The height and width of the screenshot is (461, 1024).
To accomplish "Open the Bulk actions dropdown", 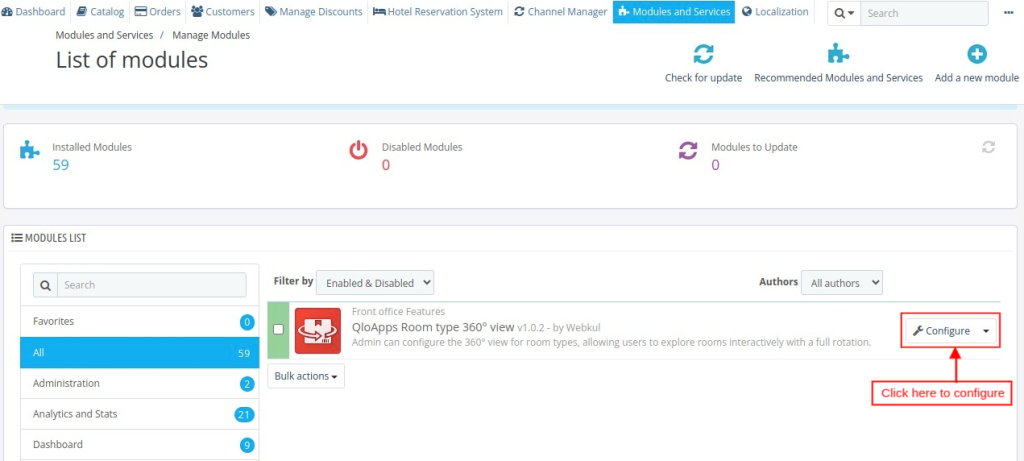I will pos(306,376).
